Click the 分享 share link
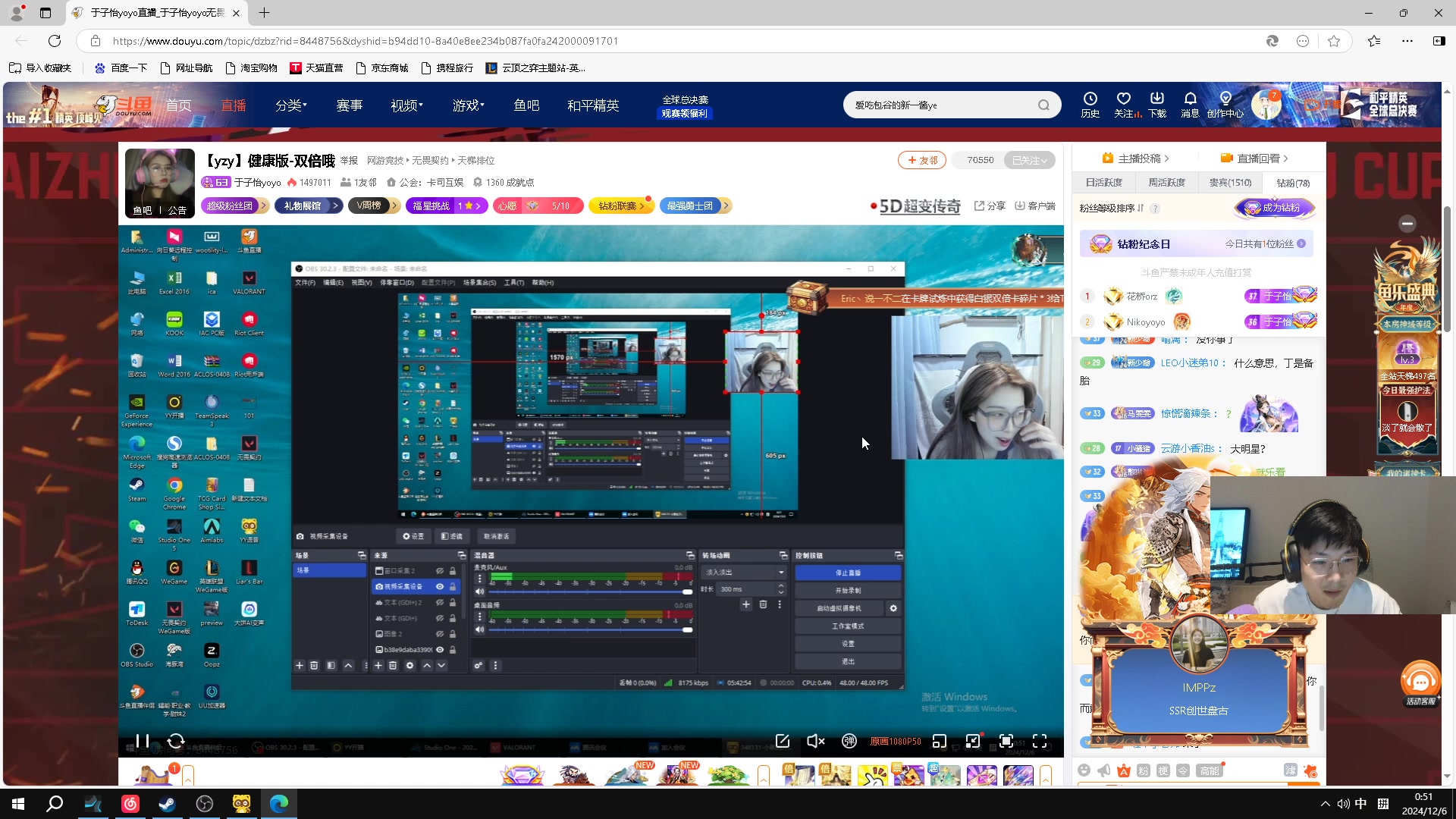 (990, 206)
